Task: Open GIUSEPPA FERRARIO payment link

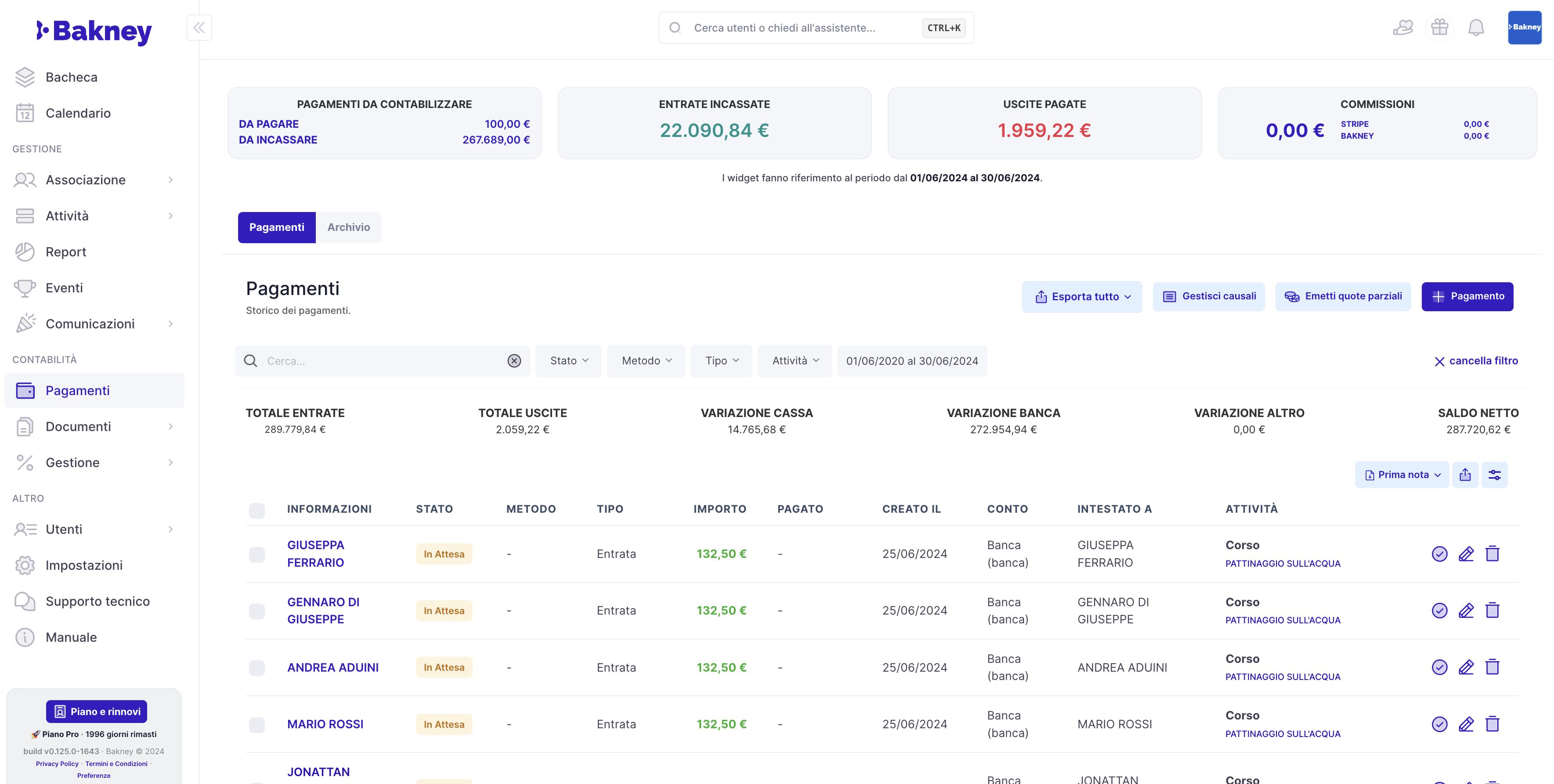Action: 315,554
